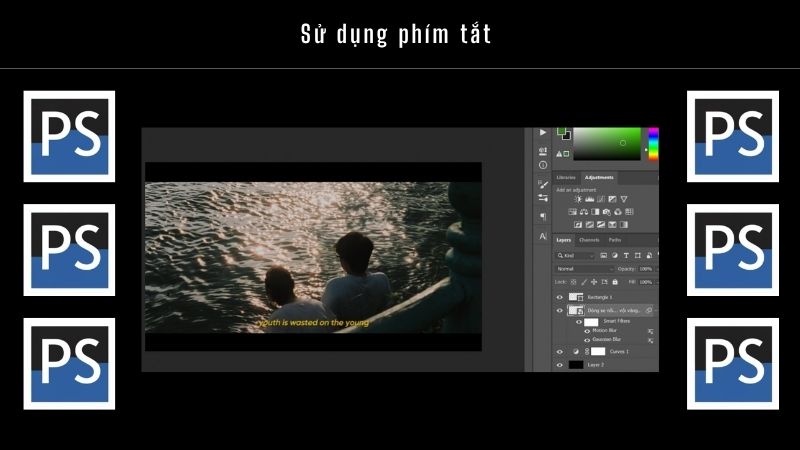Open the Fill value field
This screenshot has width=800, height=450.
(645, 282)
